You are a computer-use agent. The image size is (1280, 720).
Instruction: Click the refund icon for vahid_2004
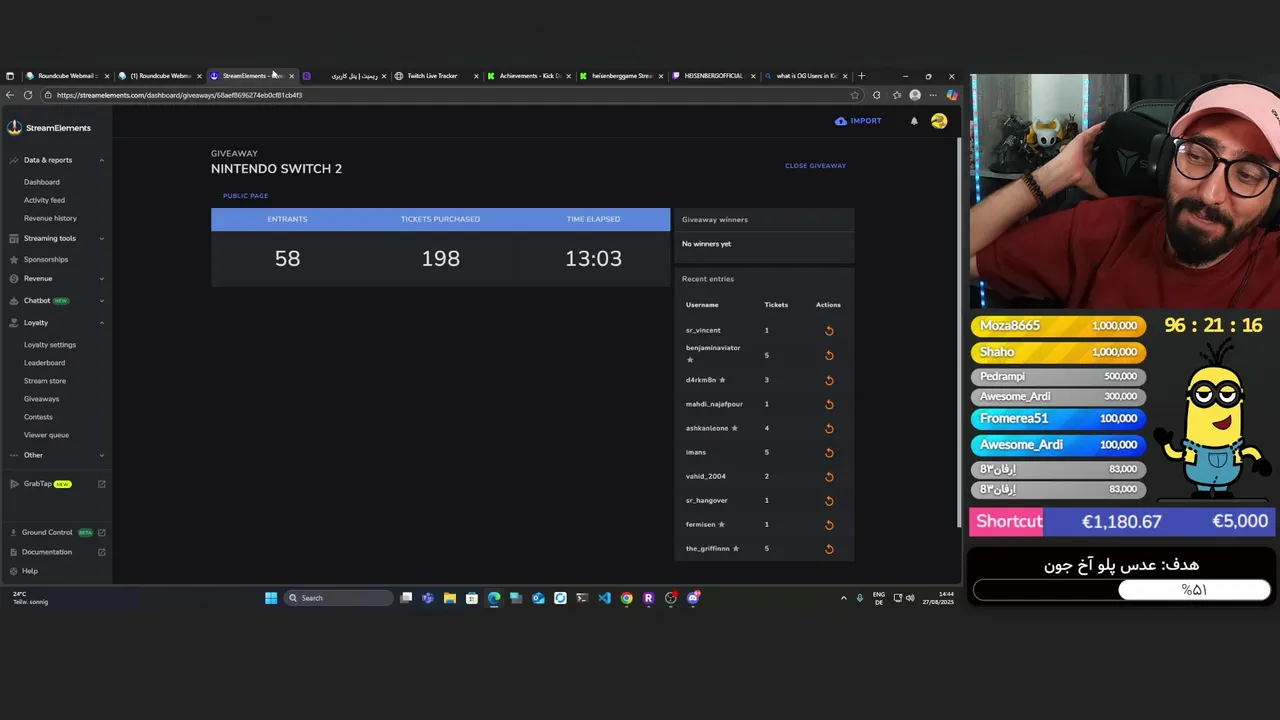point(829,477)
